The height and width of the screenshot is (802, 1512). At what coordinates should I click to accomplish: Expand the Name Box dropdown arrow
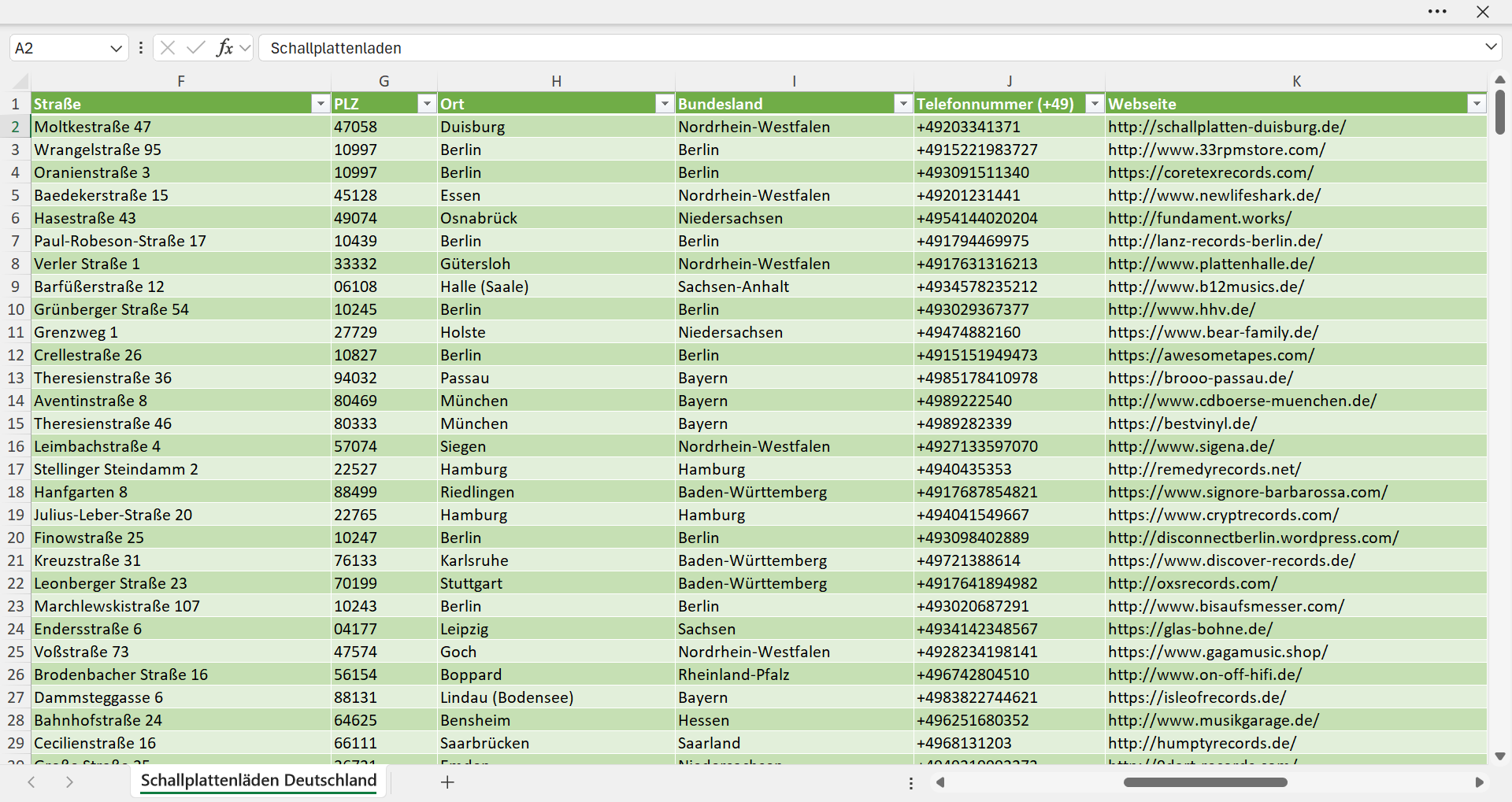tap(116, 48)
